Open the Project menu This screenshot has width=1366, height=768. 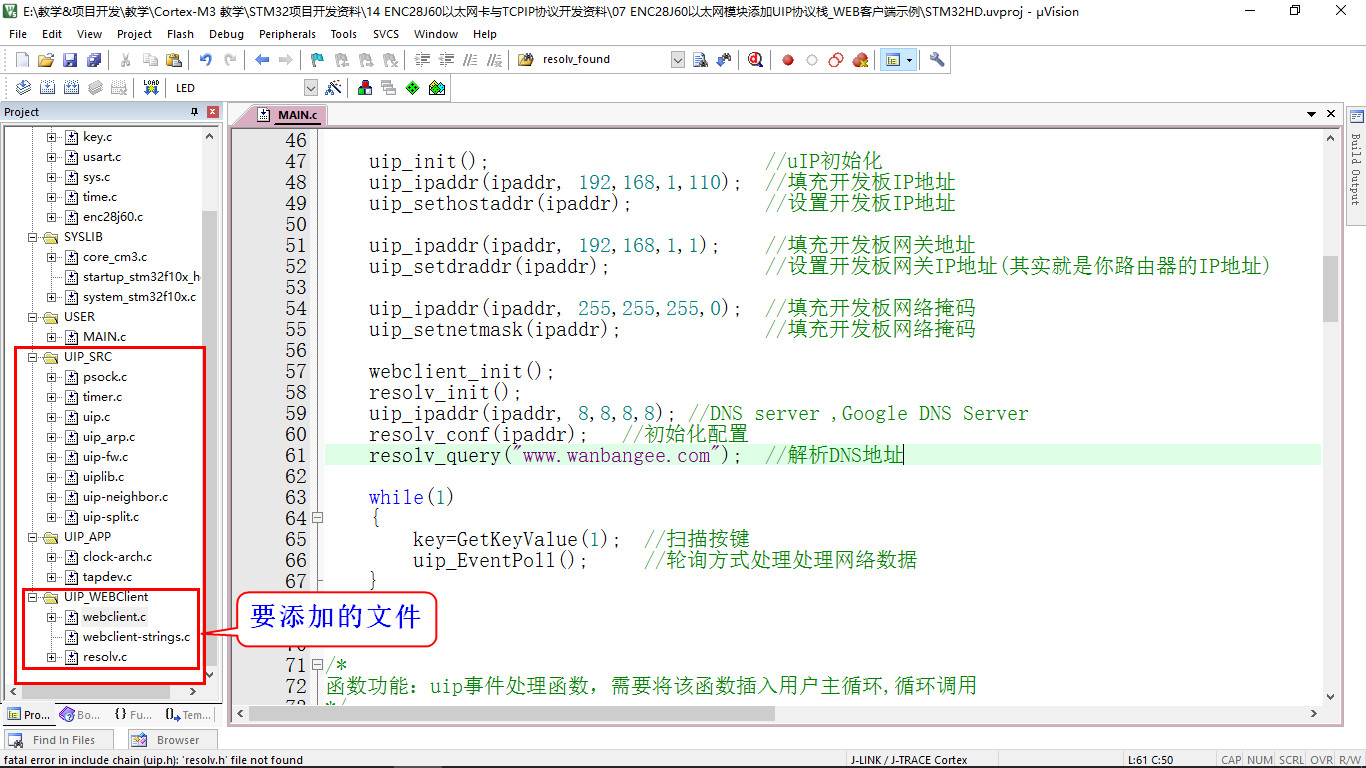click(134, 34)
